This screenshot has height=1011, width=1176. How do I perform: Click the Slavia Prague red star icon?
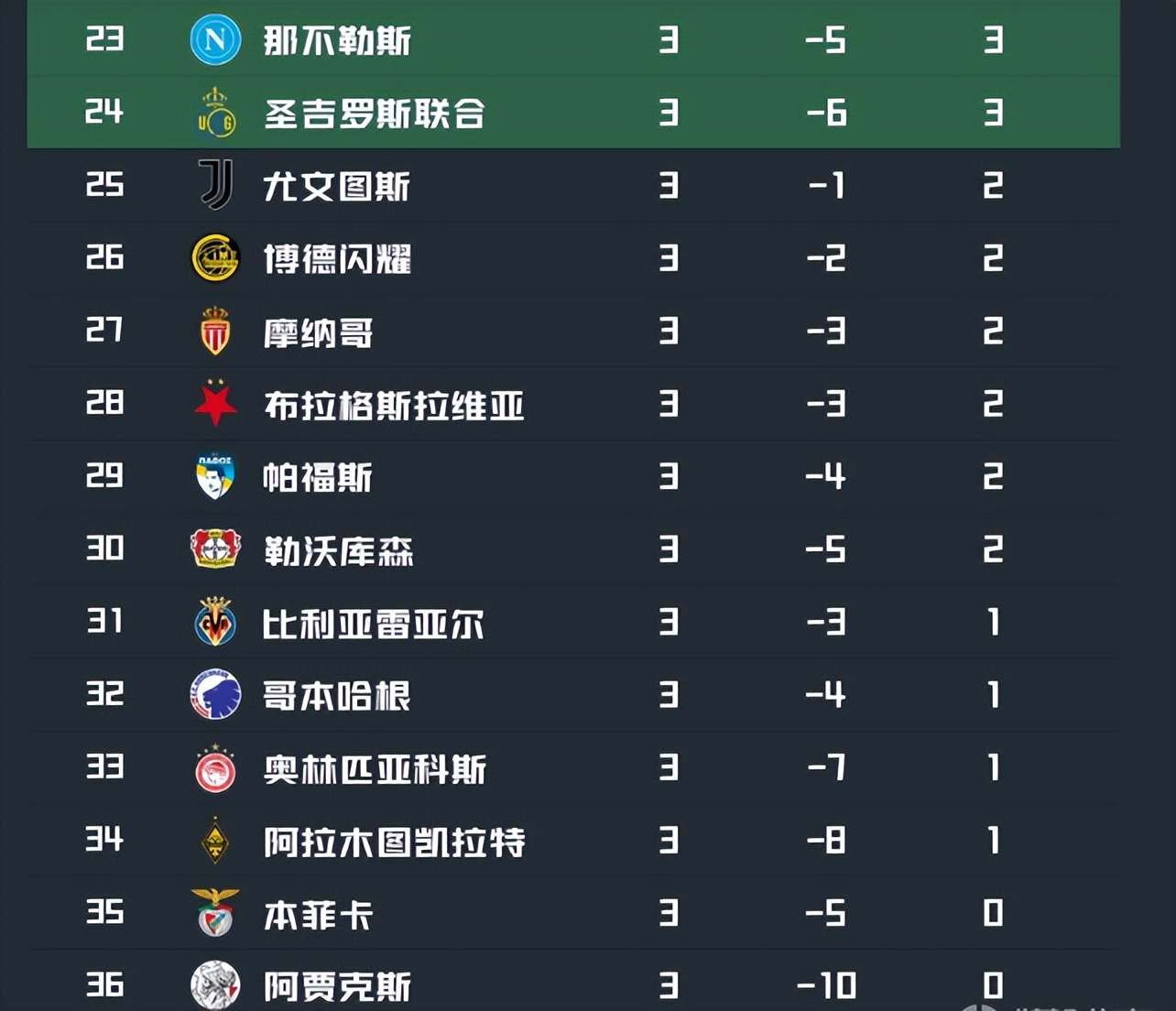(215, 404)
